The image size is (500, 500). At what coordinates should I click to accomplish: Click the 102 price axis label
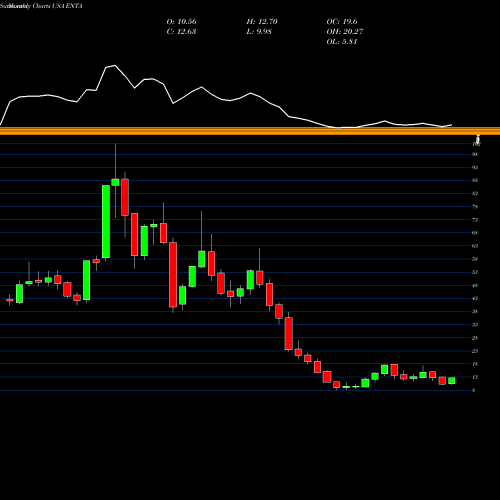(x=476, y=144)
